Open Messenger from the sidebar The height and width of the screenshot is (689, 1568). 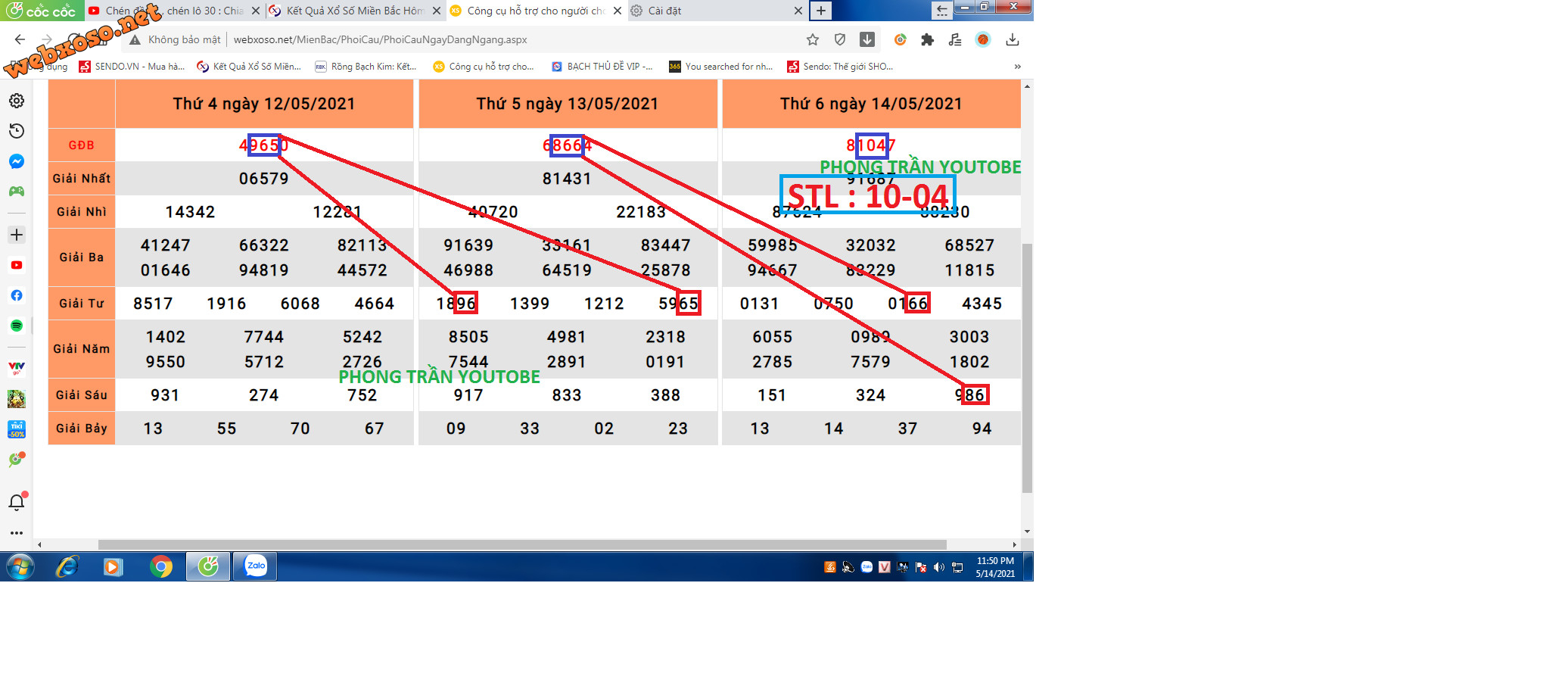click(x=17, y=161)
